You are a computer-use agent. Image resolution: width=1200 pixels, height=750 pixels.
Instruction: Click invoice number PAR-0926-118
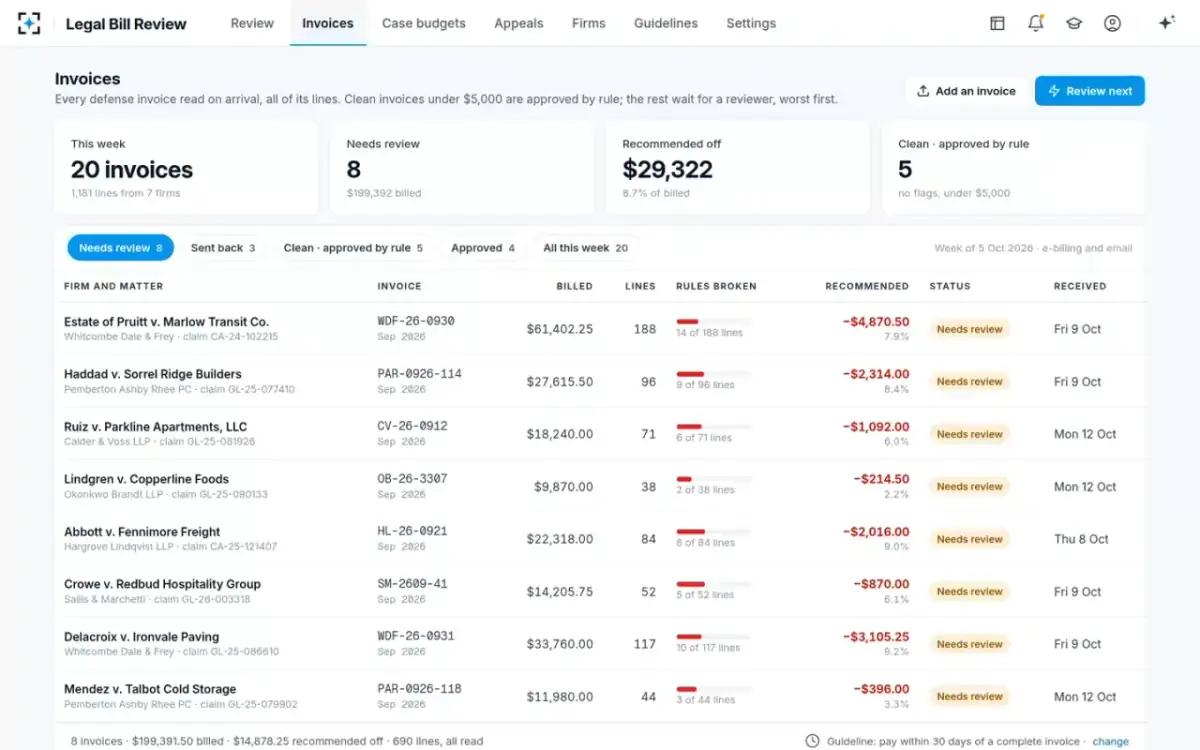[x=420, y=689]
